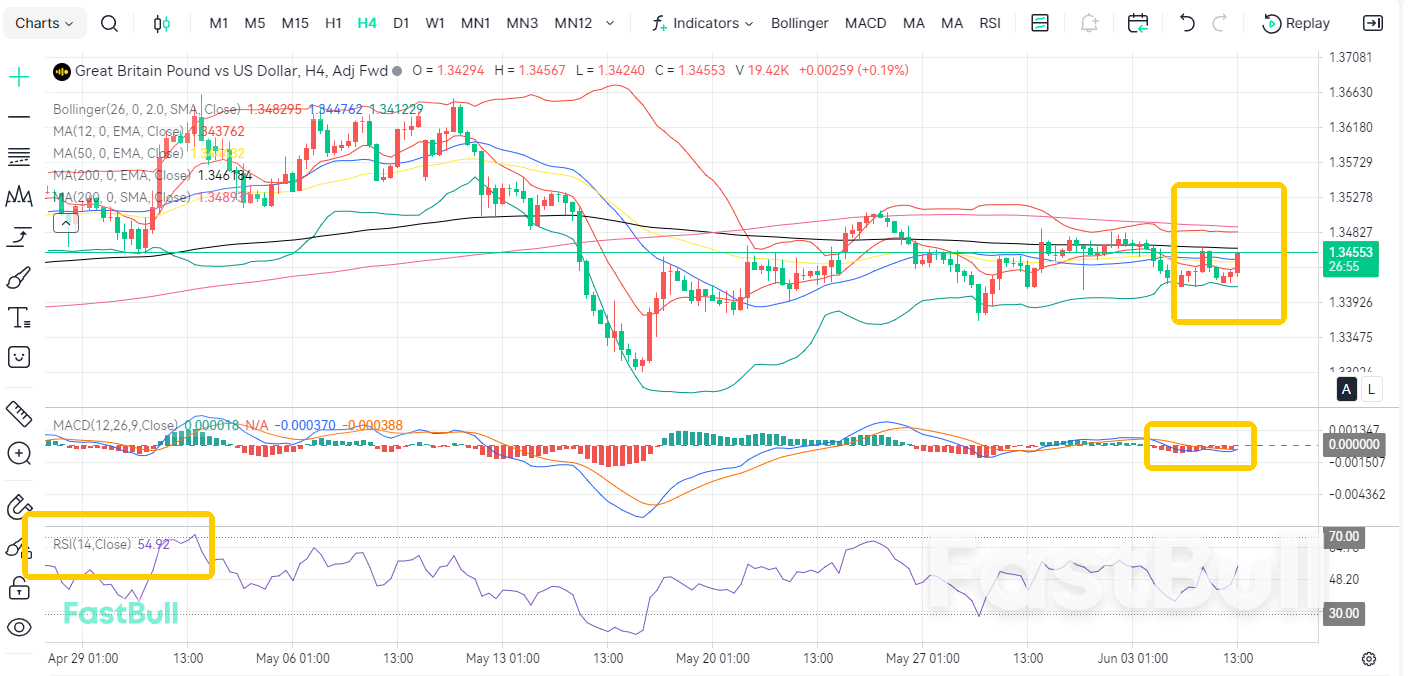
Task: Select the RSI(14,Close) legend label
Action: pyautogui.click(x=92, y=544)
